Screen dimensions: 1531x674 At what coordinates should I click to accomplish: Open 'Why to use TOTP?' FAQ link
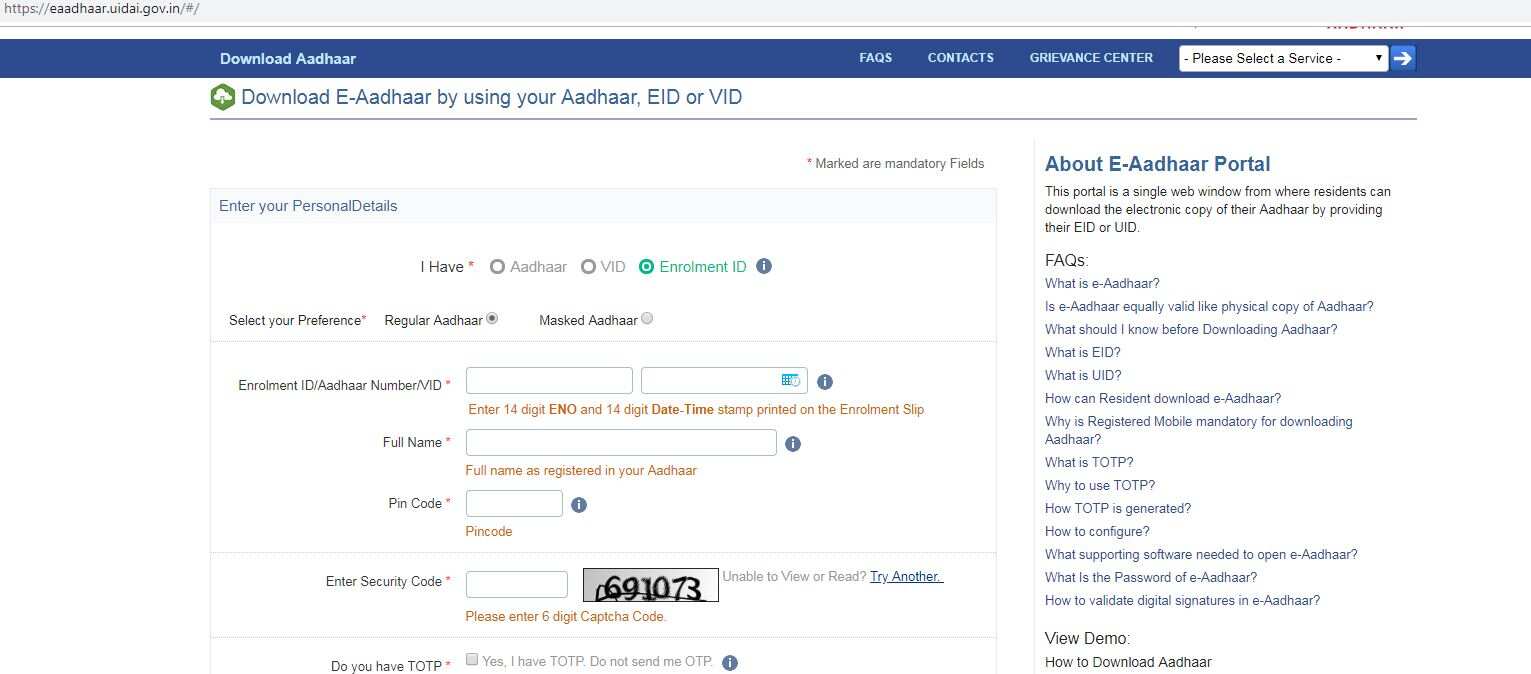point(1100,485)
